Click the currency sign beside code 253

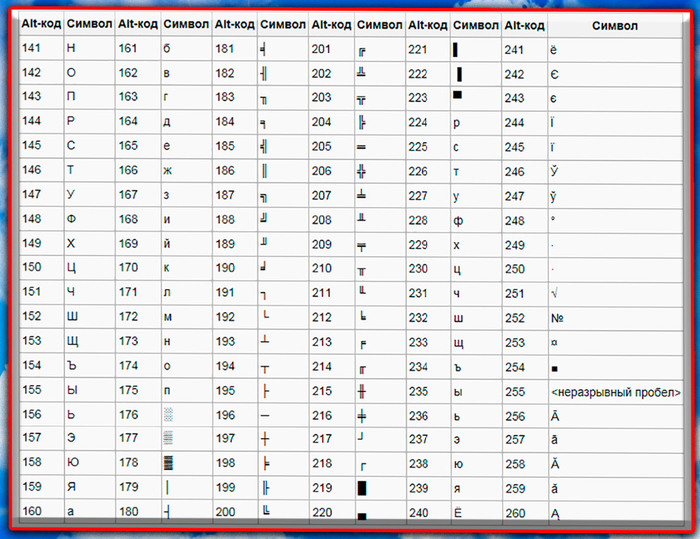click(x=552, y=341)
